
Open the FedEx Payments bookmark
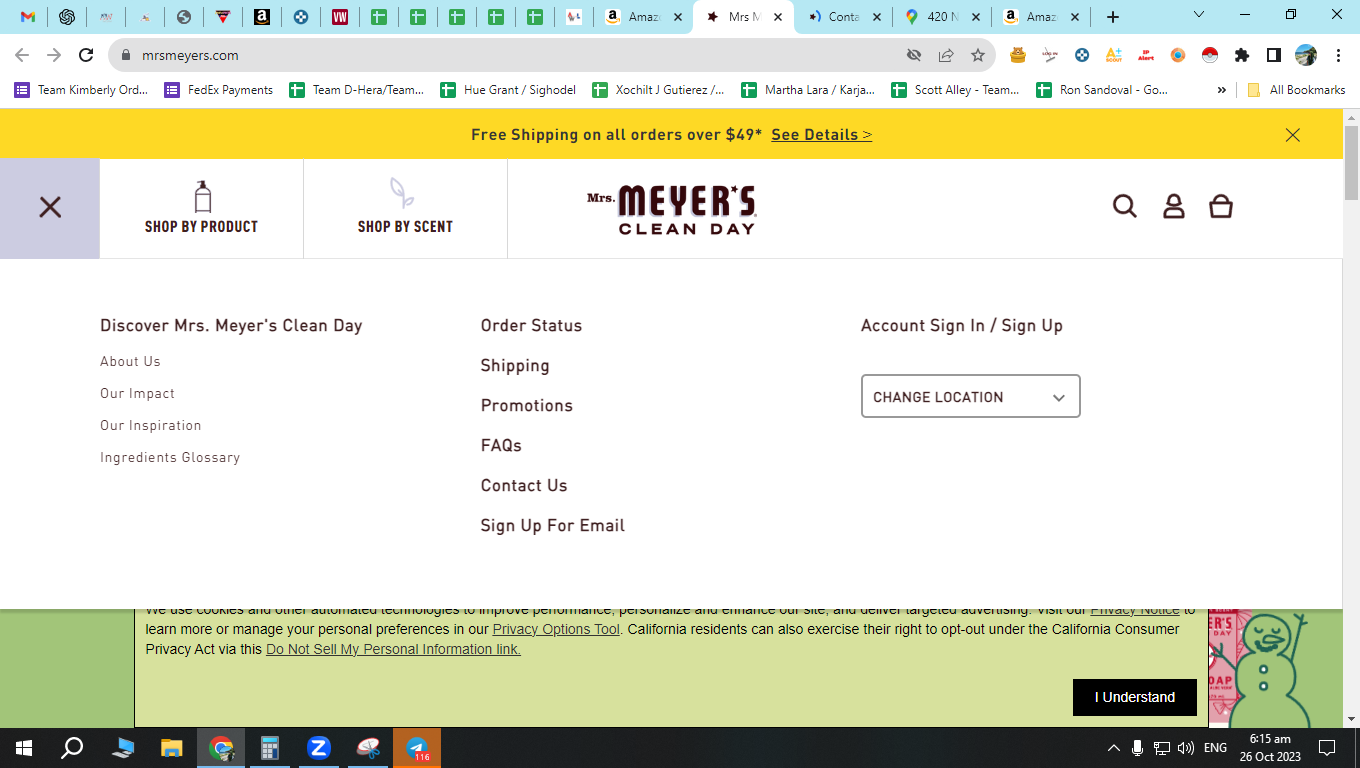[219, 90]
